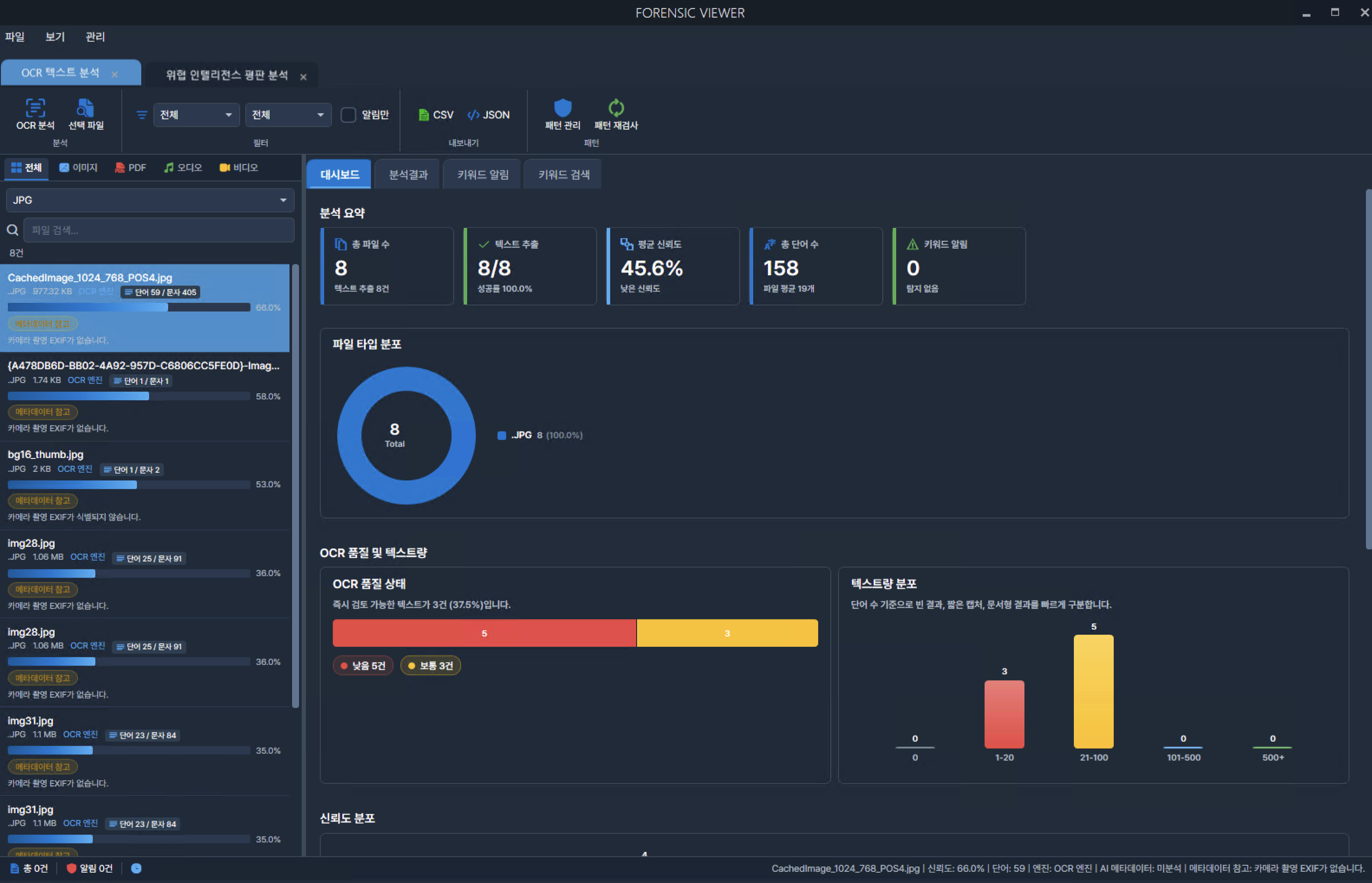Open the 선택 파일 tool
Screen dimensions: 1372x883
(x=86, y=114)
